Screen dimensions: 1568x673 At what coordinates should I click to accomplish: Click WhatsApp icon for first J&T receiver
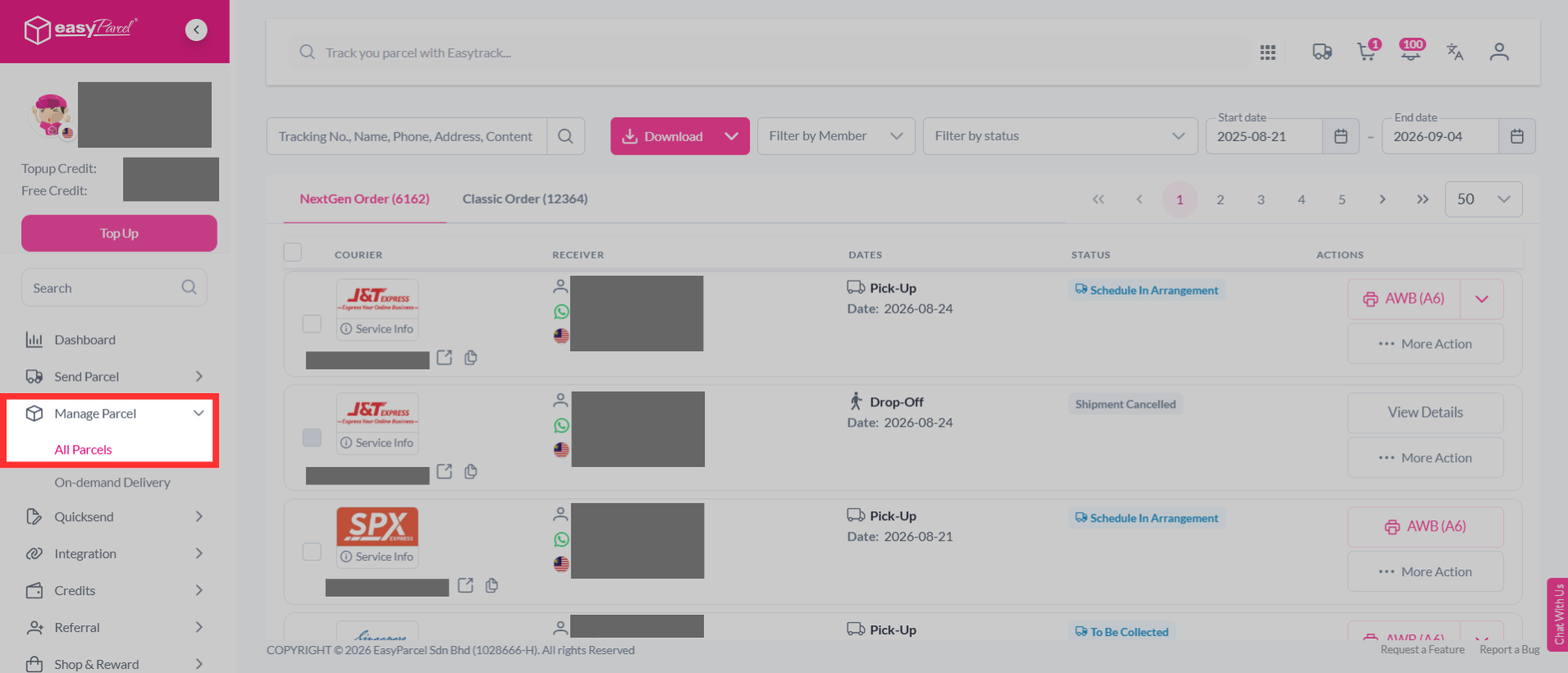(561, 312)
